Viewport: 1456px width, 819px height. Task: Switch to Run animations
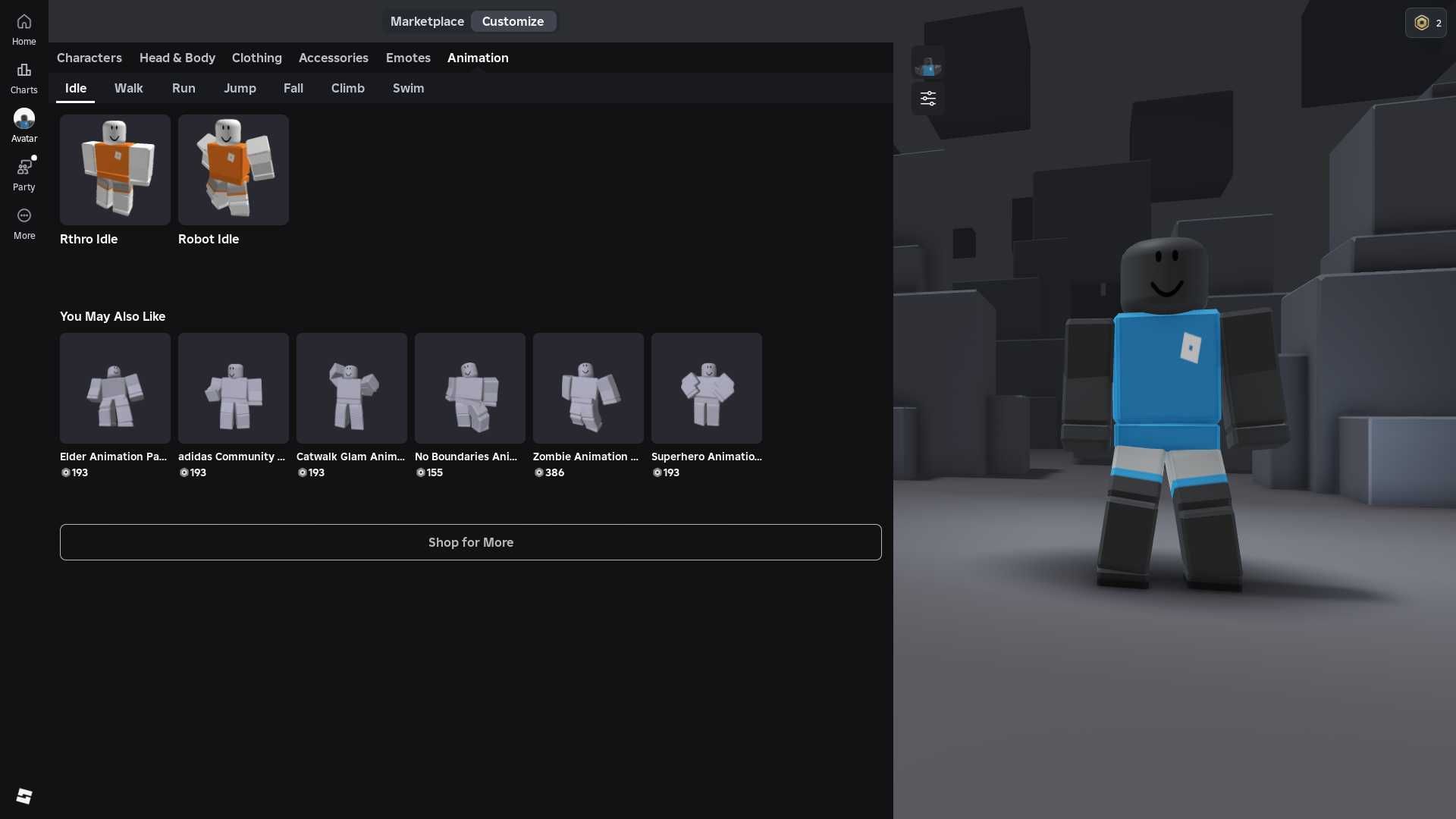(x=184, y=88)
